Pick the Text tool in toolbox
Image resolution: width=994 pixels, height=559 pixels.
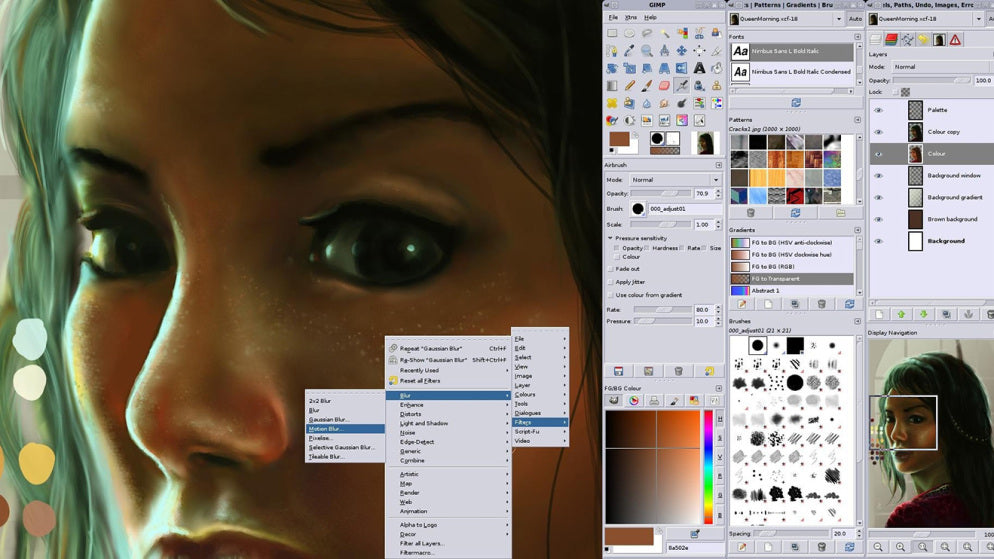click(x=700, y=68)
